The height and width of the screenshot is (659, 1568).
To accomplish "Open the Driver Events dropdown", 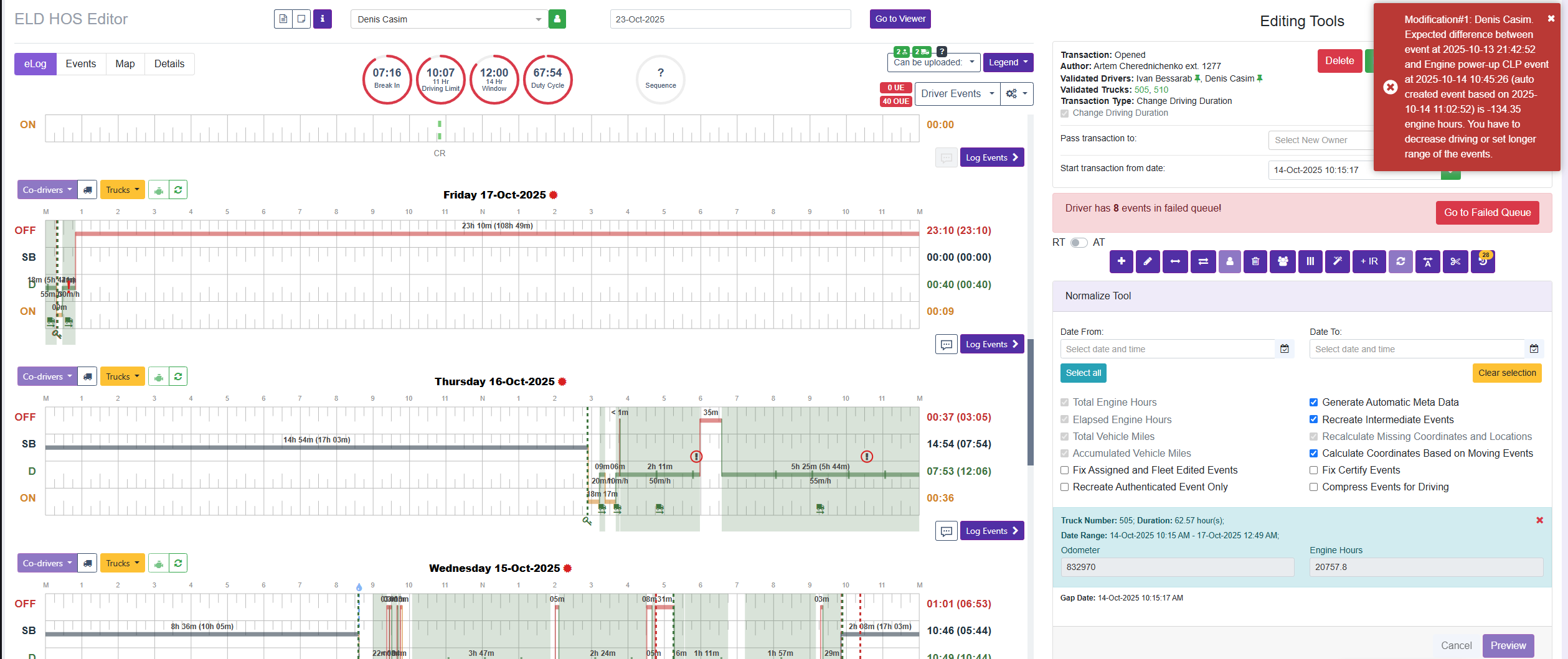I will 957,94.
